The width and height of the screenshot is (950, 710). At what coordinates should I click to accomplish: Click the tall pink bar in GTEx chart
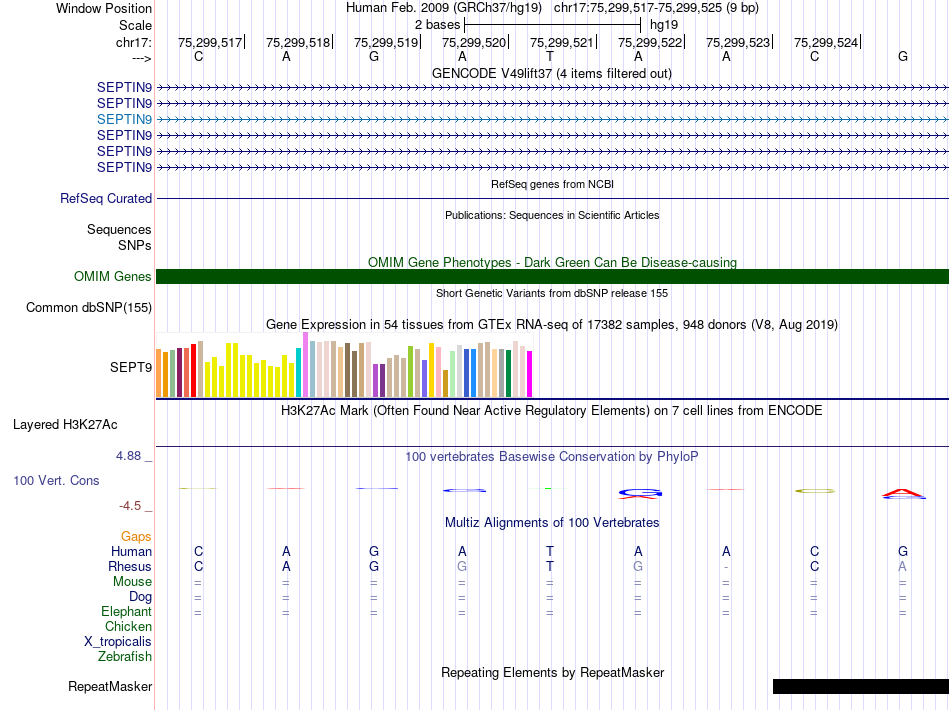[305, 365]
